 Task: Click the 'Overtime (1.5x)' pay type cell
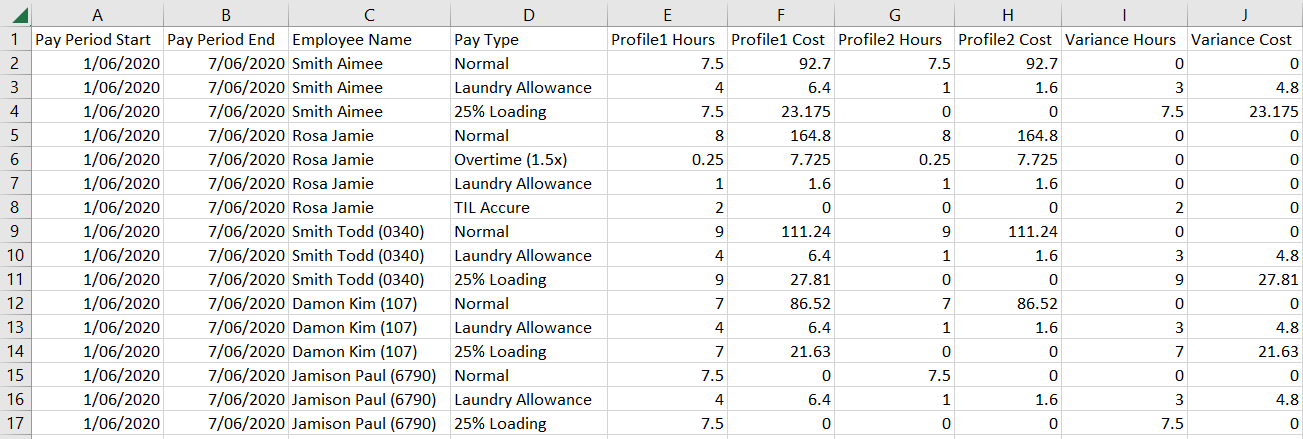coord(529,160)
